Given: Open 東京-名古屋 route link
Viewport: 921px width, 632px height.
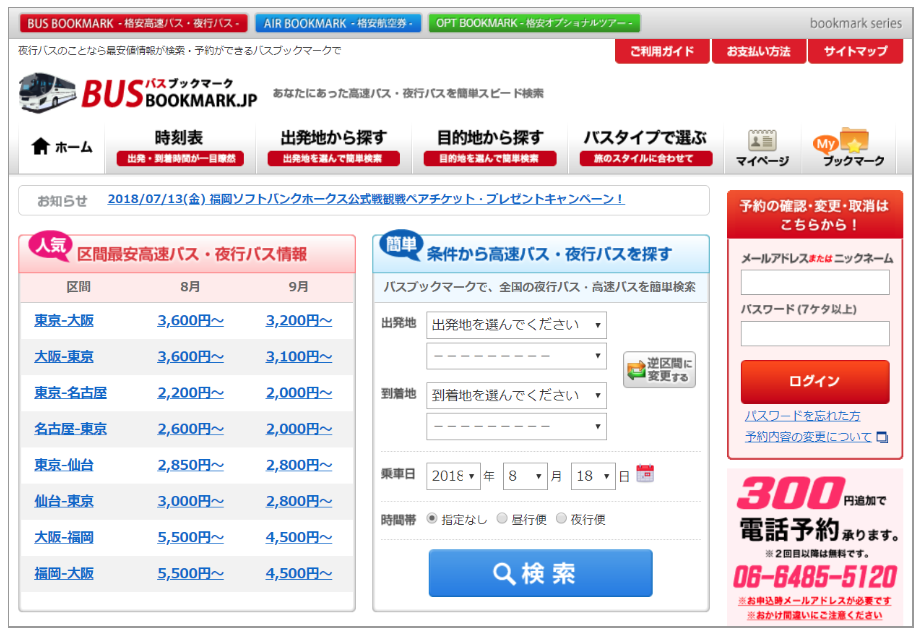Looking at the screenshot, I should pyautogui.click(x=70, y=393).
